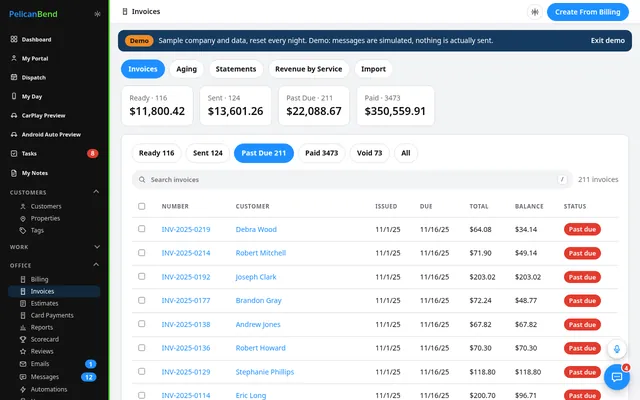Image resolution: width=640 pixels, height=400 pixels.
Task: Open the My Notes document icon
Action: click(x=14, y=173)
